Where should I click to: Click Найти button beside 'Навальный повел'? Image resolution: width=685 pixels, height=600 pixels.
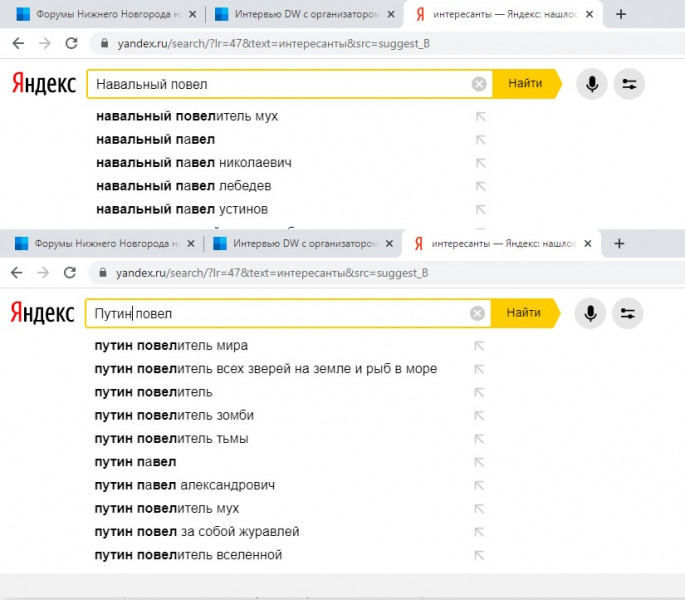(x=526, y=83)
